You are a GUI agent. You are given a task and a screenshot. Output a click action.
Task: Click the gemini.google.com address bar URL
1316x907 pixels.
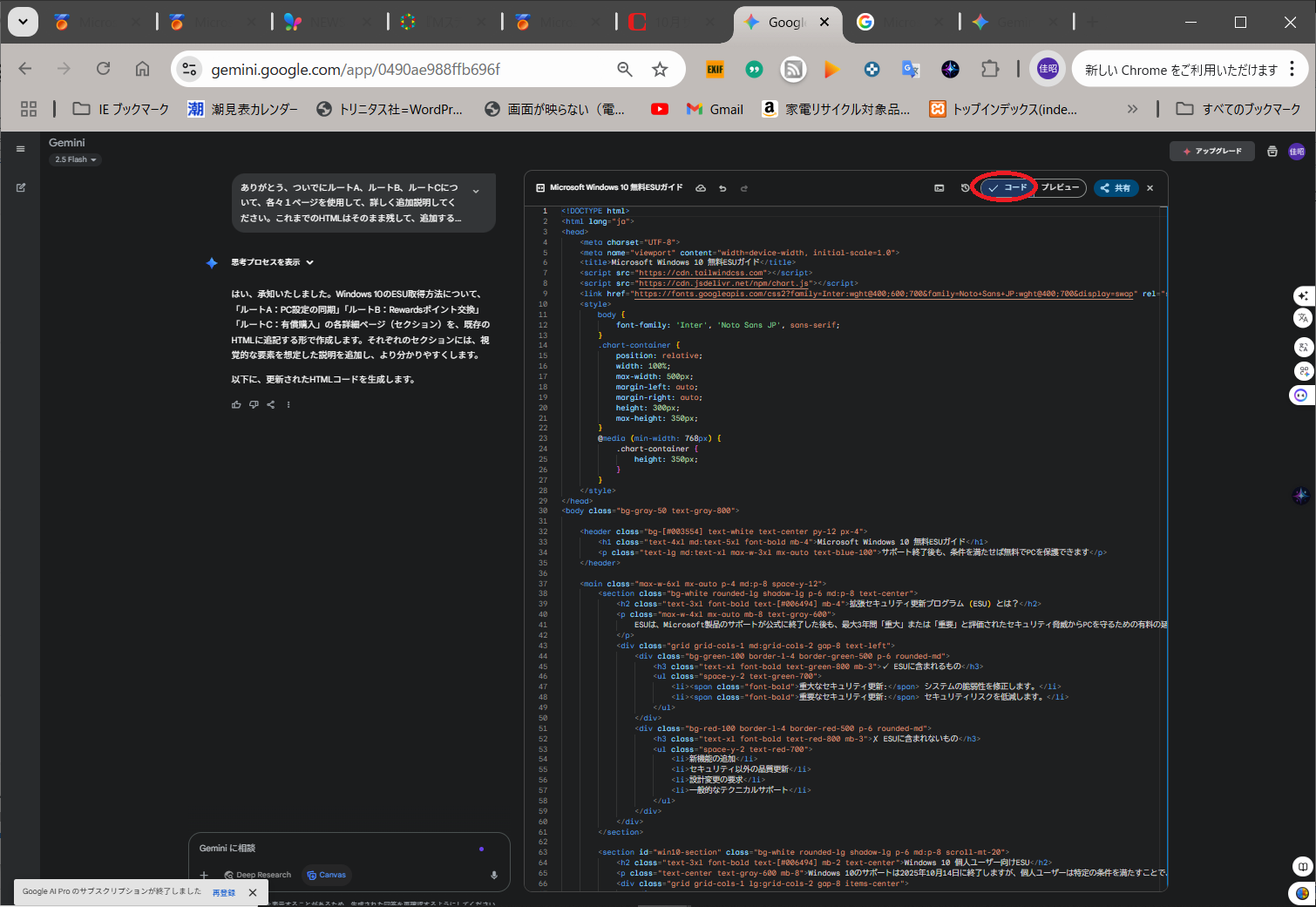pyautogui.click(x=356, y=69)
